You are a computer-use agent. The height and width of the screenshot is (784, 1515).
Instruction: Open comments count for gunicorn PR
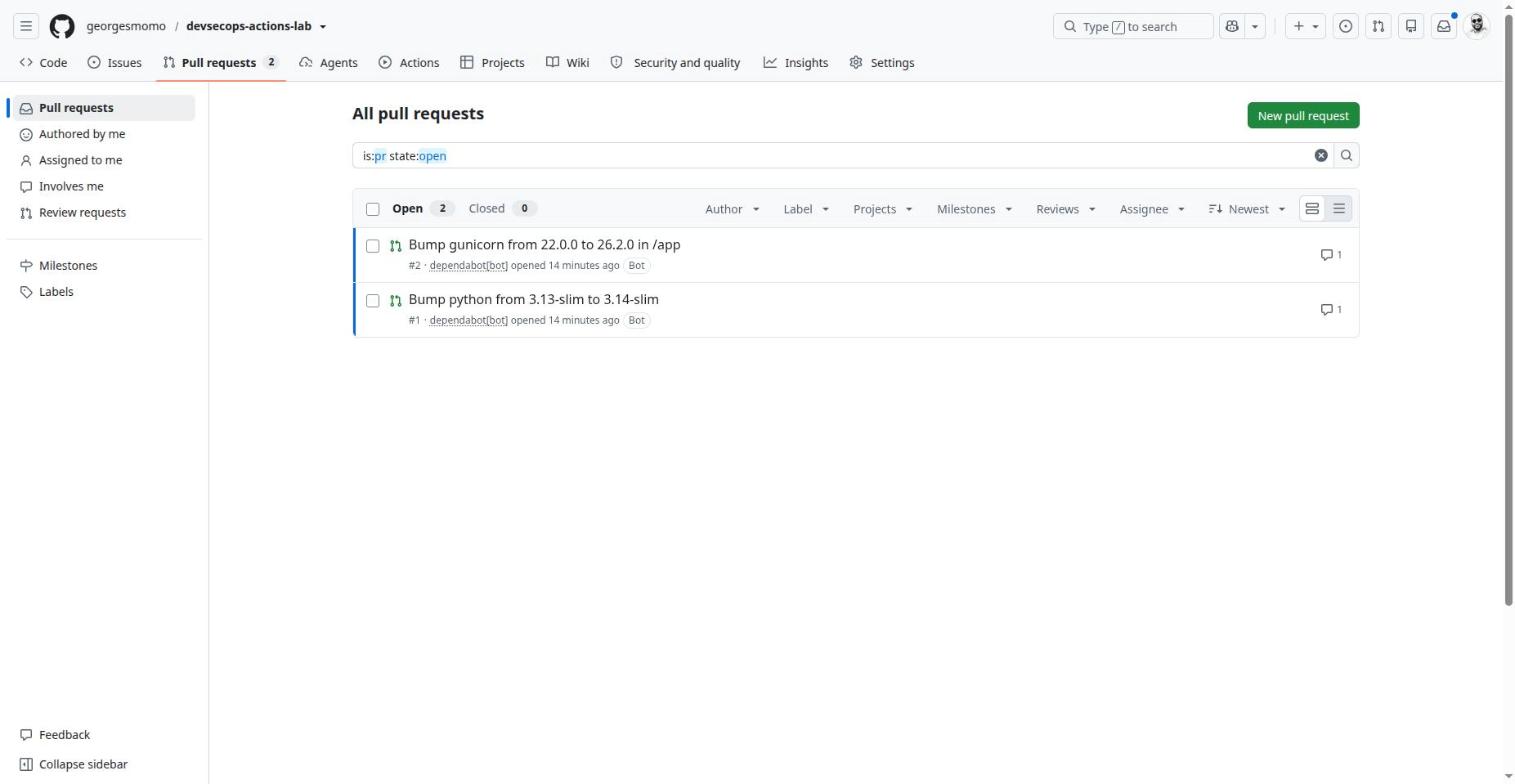[1331, 254]
